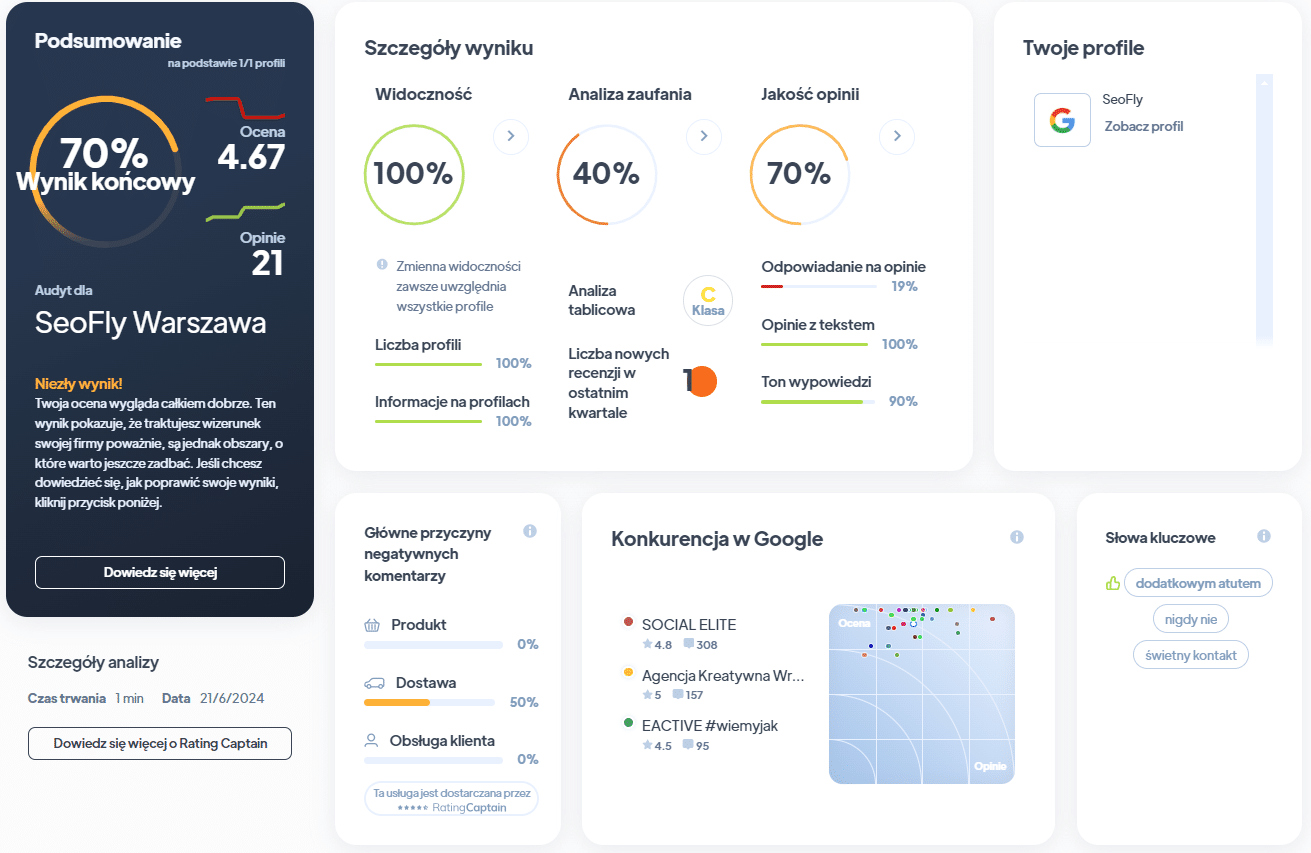The height and width of the screenshot is (853, 1311).
Task: Select the nigdy nie keyword tag
Action: [x=1191, y=619]
